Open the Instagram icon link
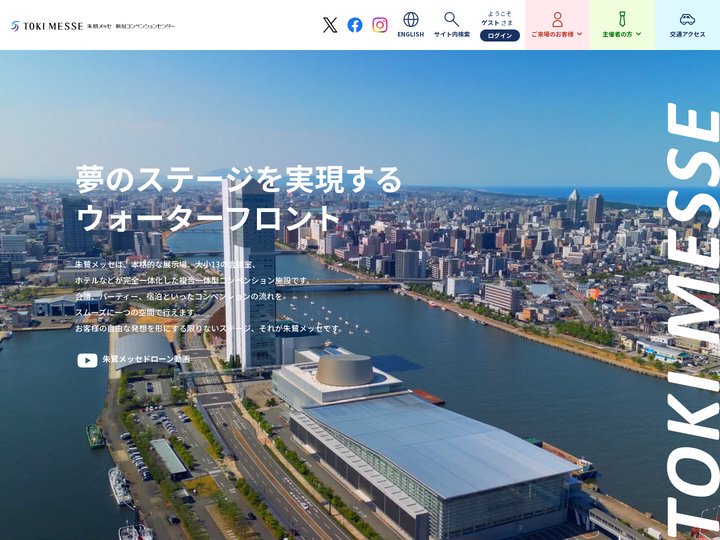This screenshot has width=720, height=540. click(x=380, y=25)
